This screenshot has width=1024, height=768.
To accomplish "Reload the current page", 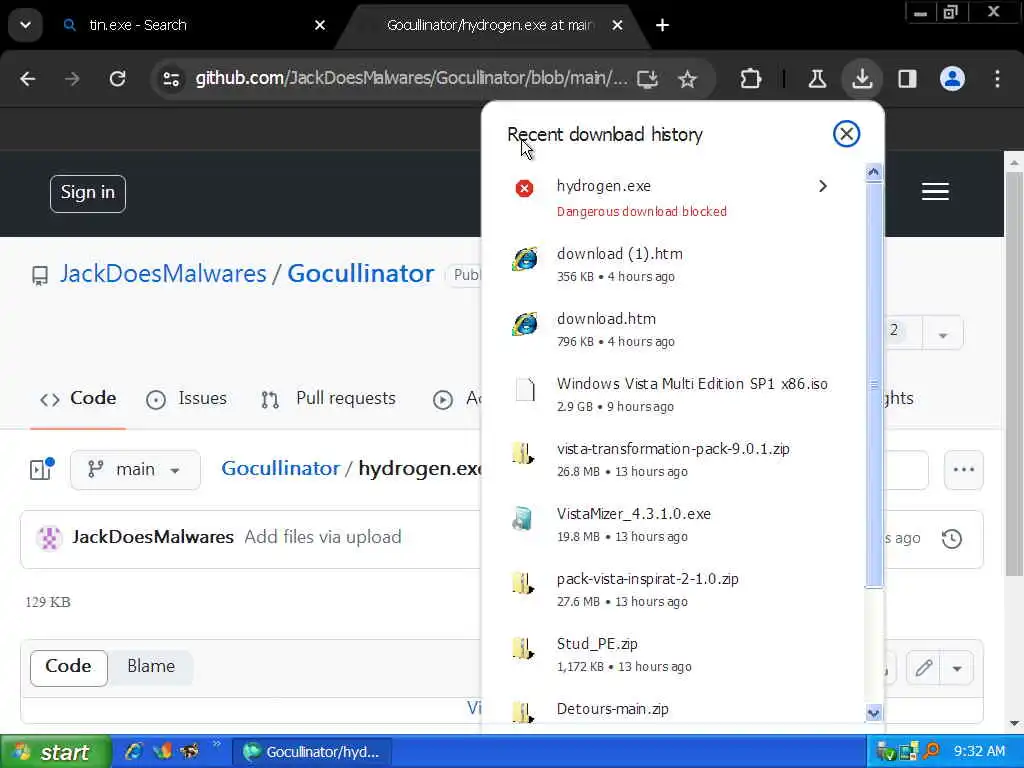I will [x=117, y=79].
